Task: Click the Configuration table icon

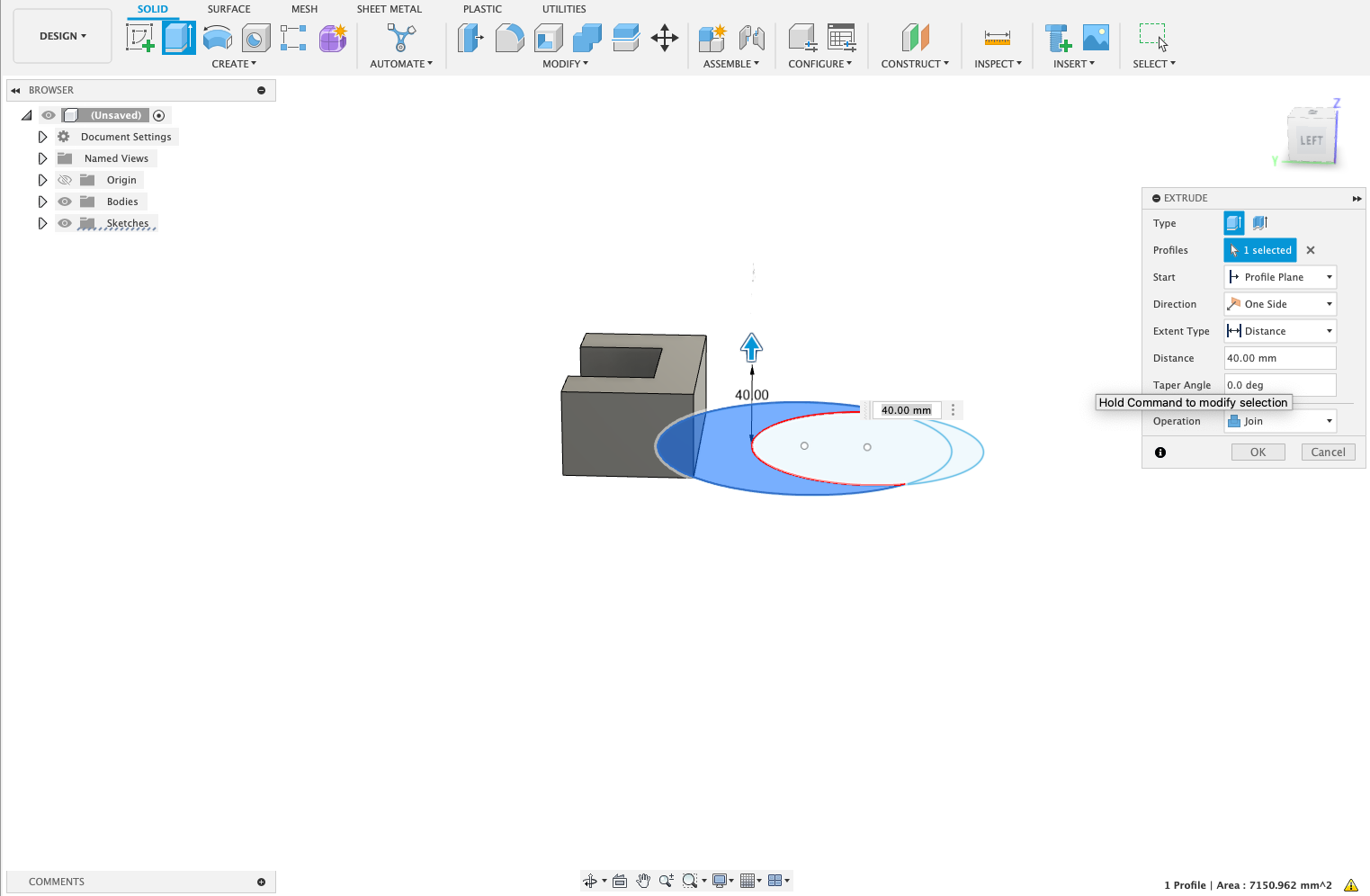Action: point(841,38)
